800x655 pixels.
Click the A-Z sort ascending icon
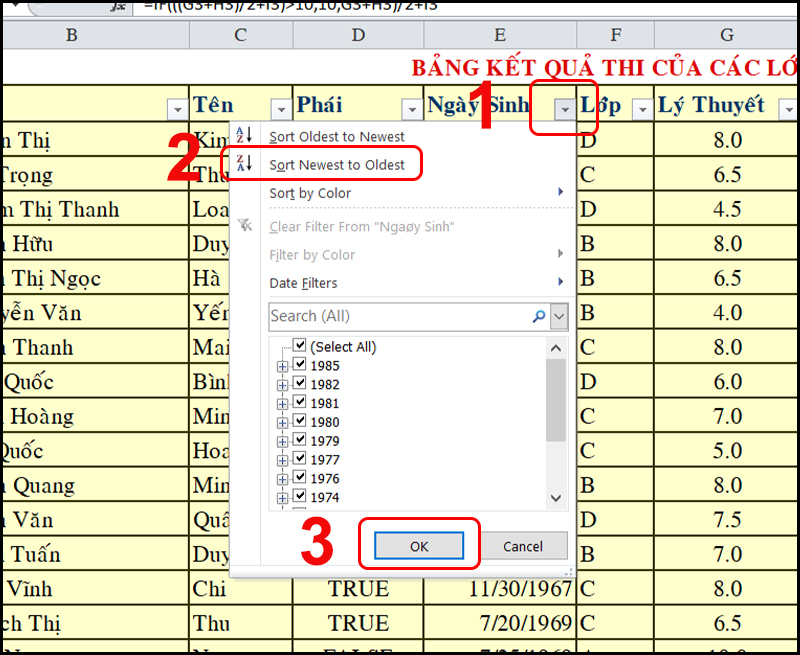[247, 136]
